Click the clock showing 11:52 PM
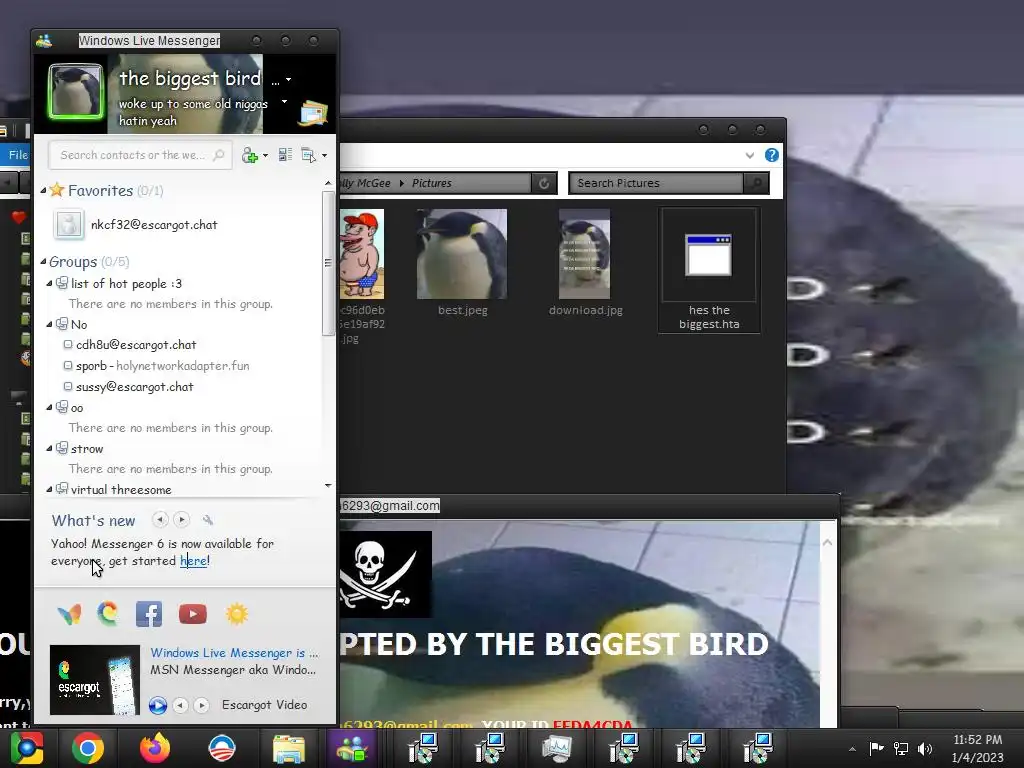Image resolution: width=1024 pixels, height=768 pixels. 978,740
